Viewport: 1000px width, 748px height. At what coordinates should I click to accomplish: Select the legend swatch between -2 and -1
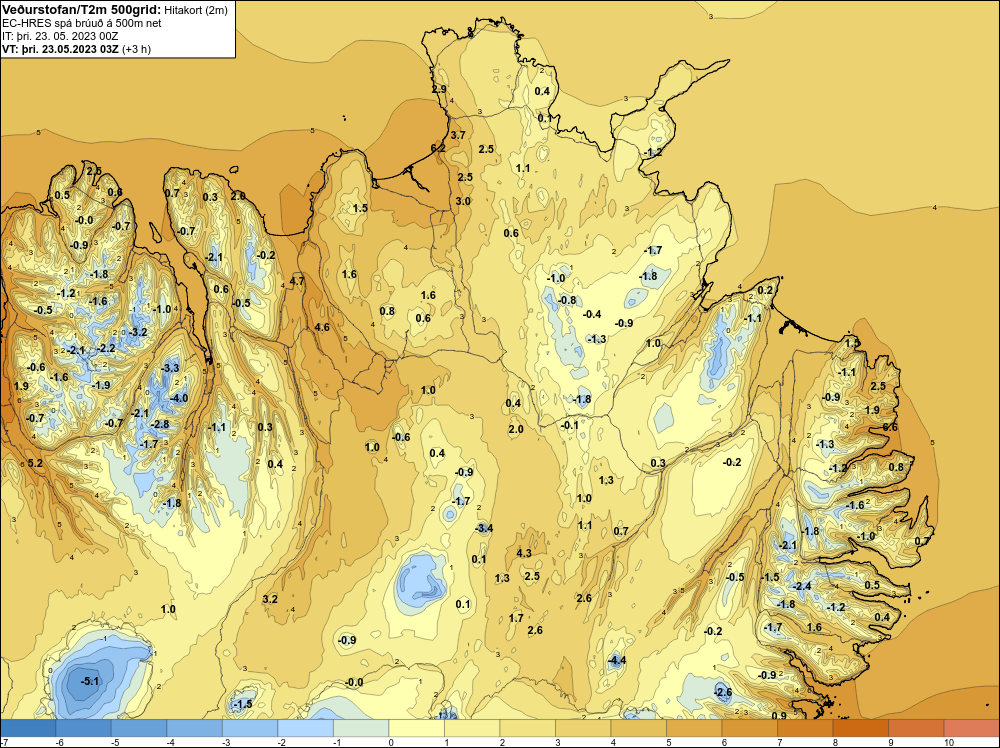click(x=305, y=728)
